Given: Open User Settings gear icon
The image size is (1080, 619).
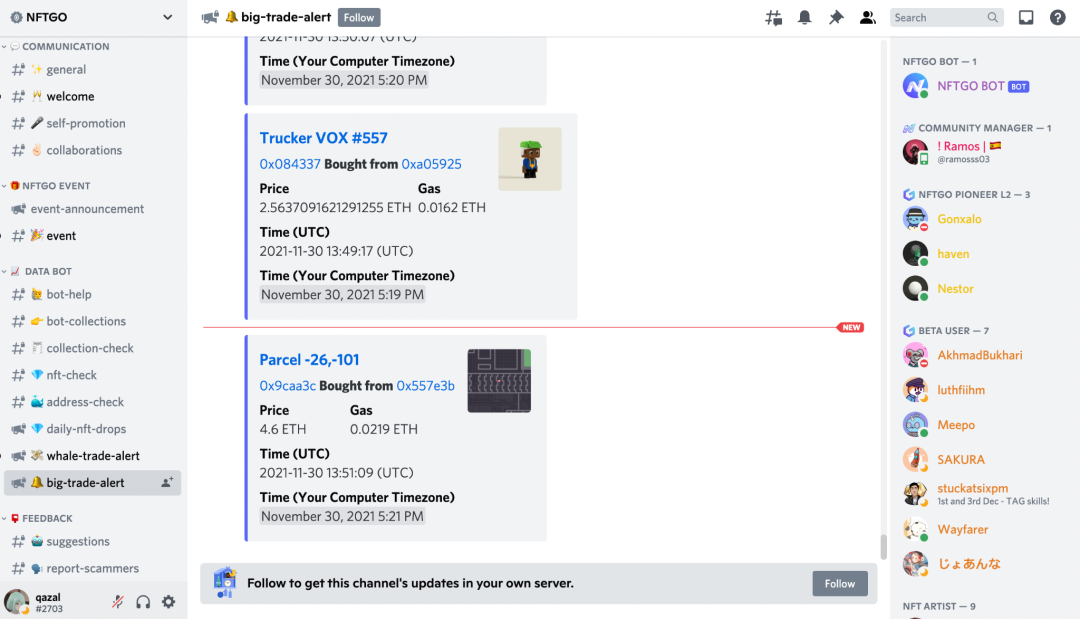Looking at the screenshot, I should click(x=168, y=602).
